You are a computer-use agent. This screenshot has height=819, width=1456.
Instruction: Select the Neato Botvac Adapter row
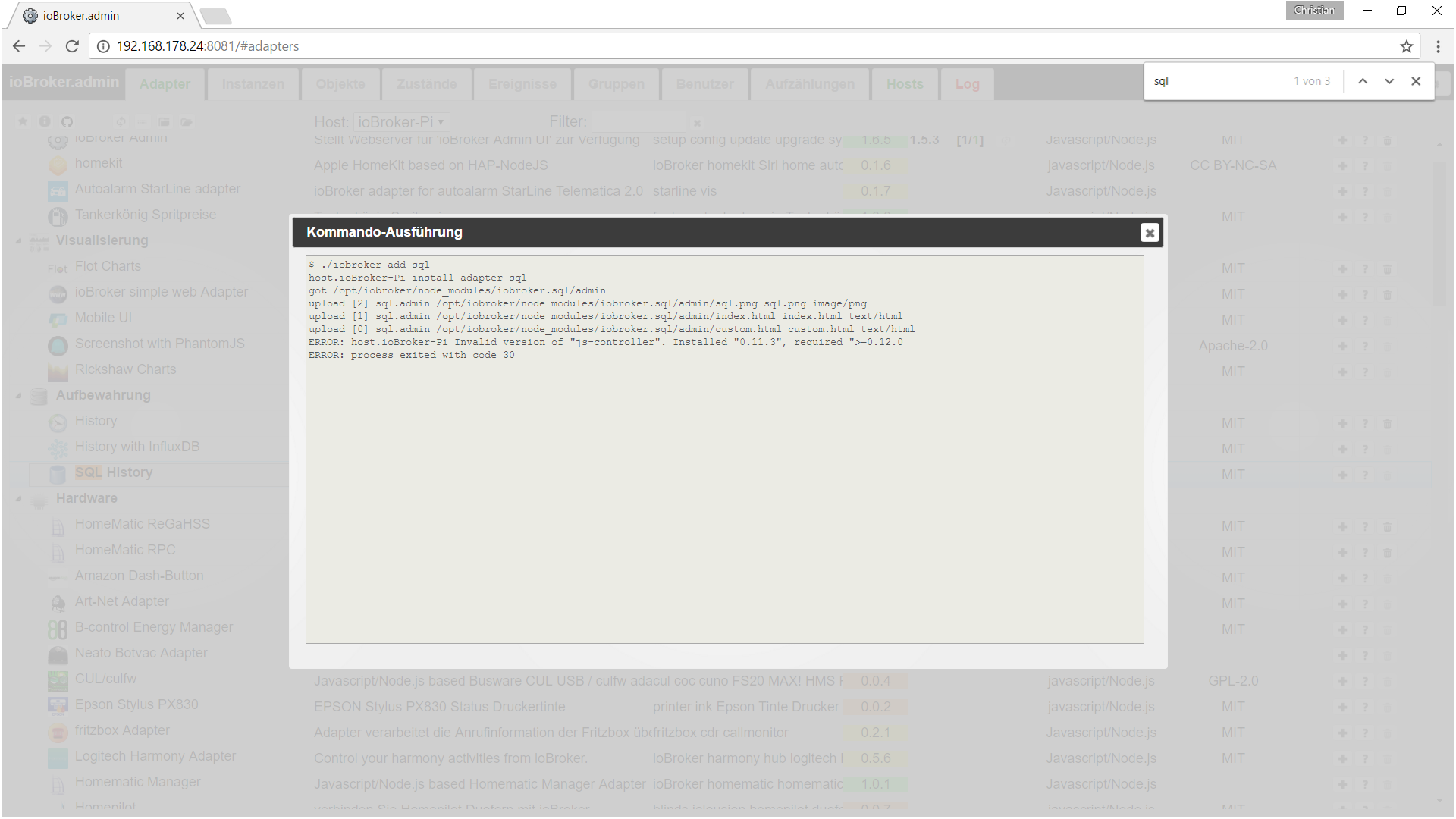[x=141, y=654]
